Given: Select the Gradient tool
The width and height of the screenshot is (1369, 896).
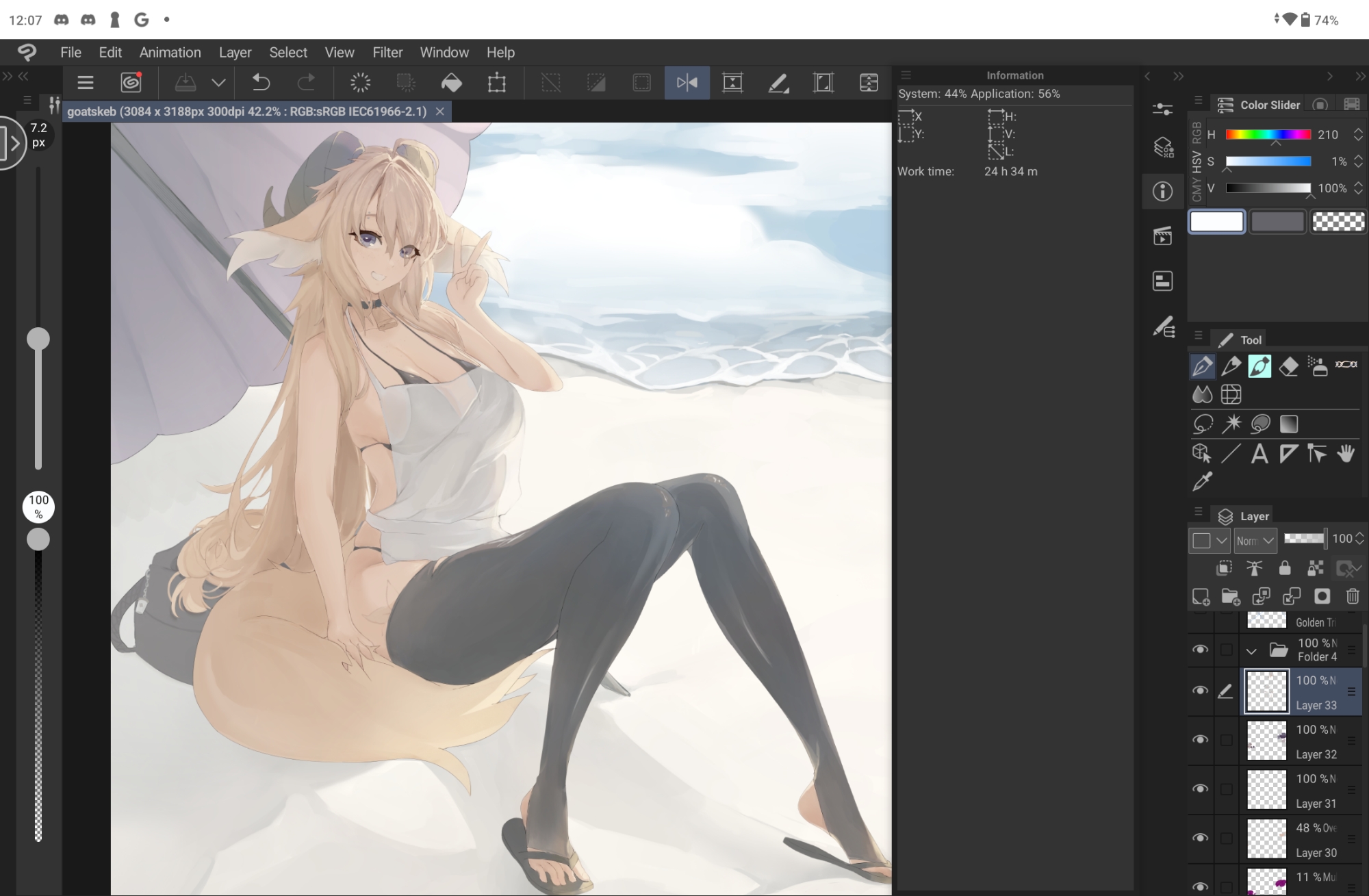Looking at the screenshot, I should (x=1289, y=424).
